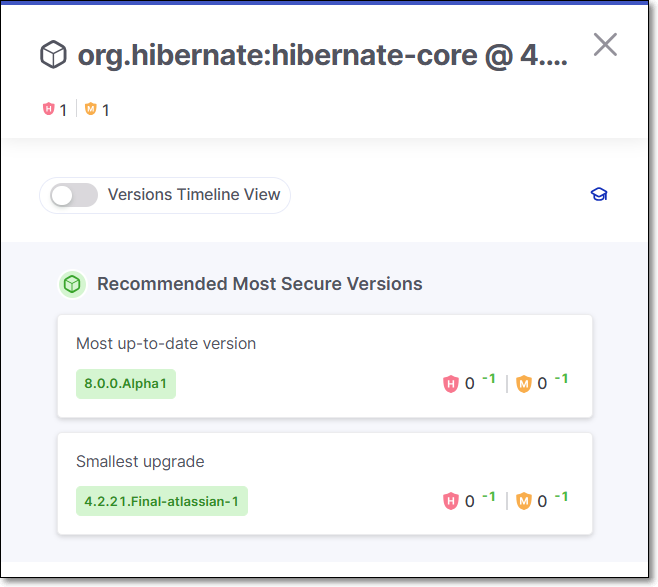658x587 pixels.
Task: Open the Smallest upgrade card
Action: tap(325, 484)
